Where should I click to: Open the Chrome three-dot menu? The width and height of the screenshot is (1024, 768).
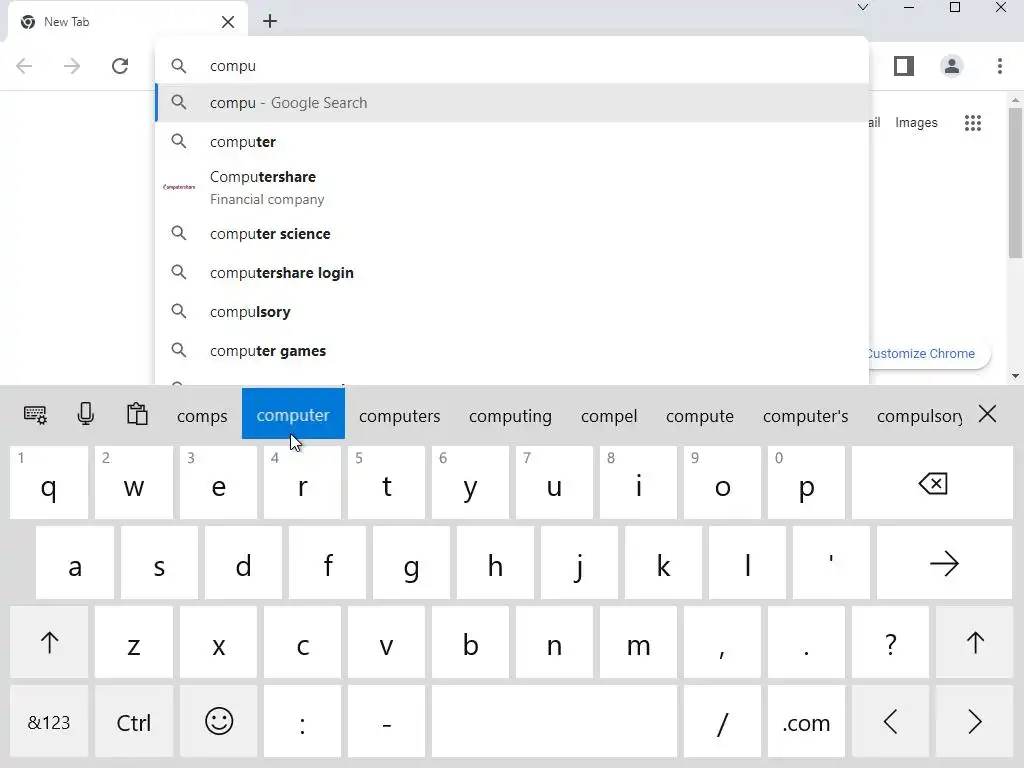pos(1000,66)
